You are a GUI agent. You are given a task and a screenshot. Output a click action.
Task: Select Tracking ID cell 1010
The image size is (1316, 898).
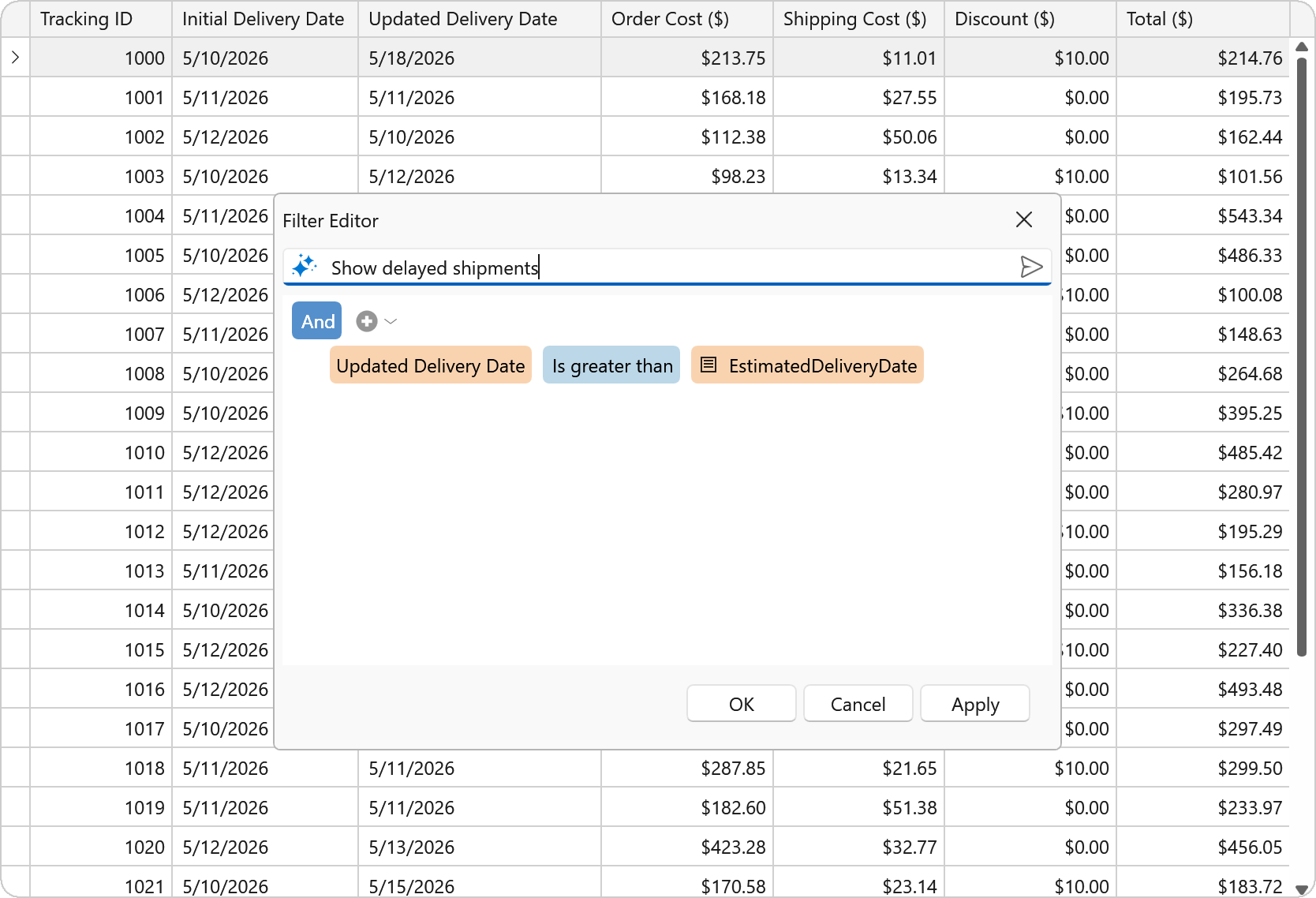[101, 452]
